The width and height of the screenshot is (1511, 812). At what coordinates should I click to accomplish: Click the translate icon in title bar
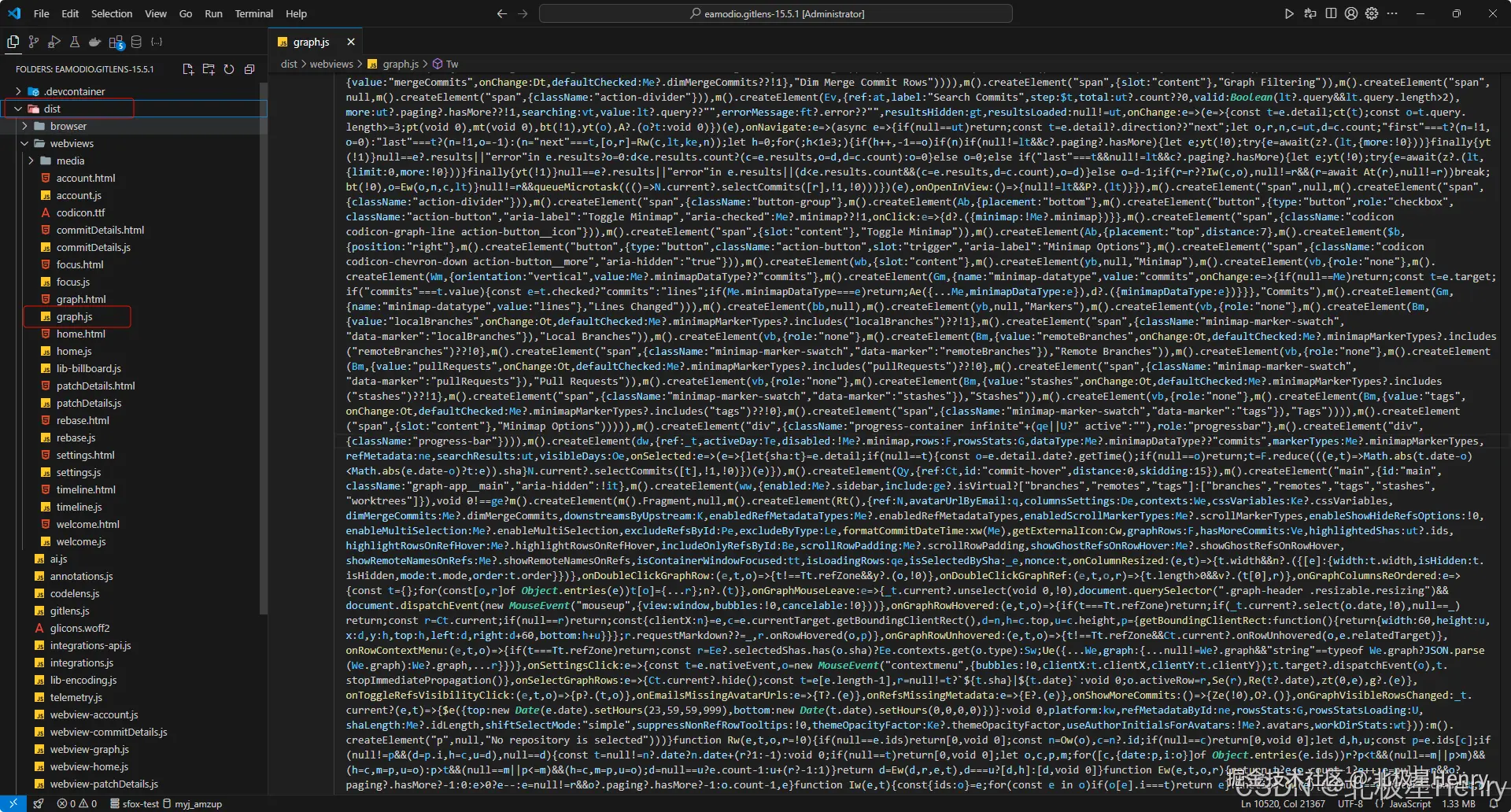pos(1310,13)
